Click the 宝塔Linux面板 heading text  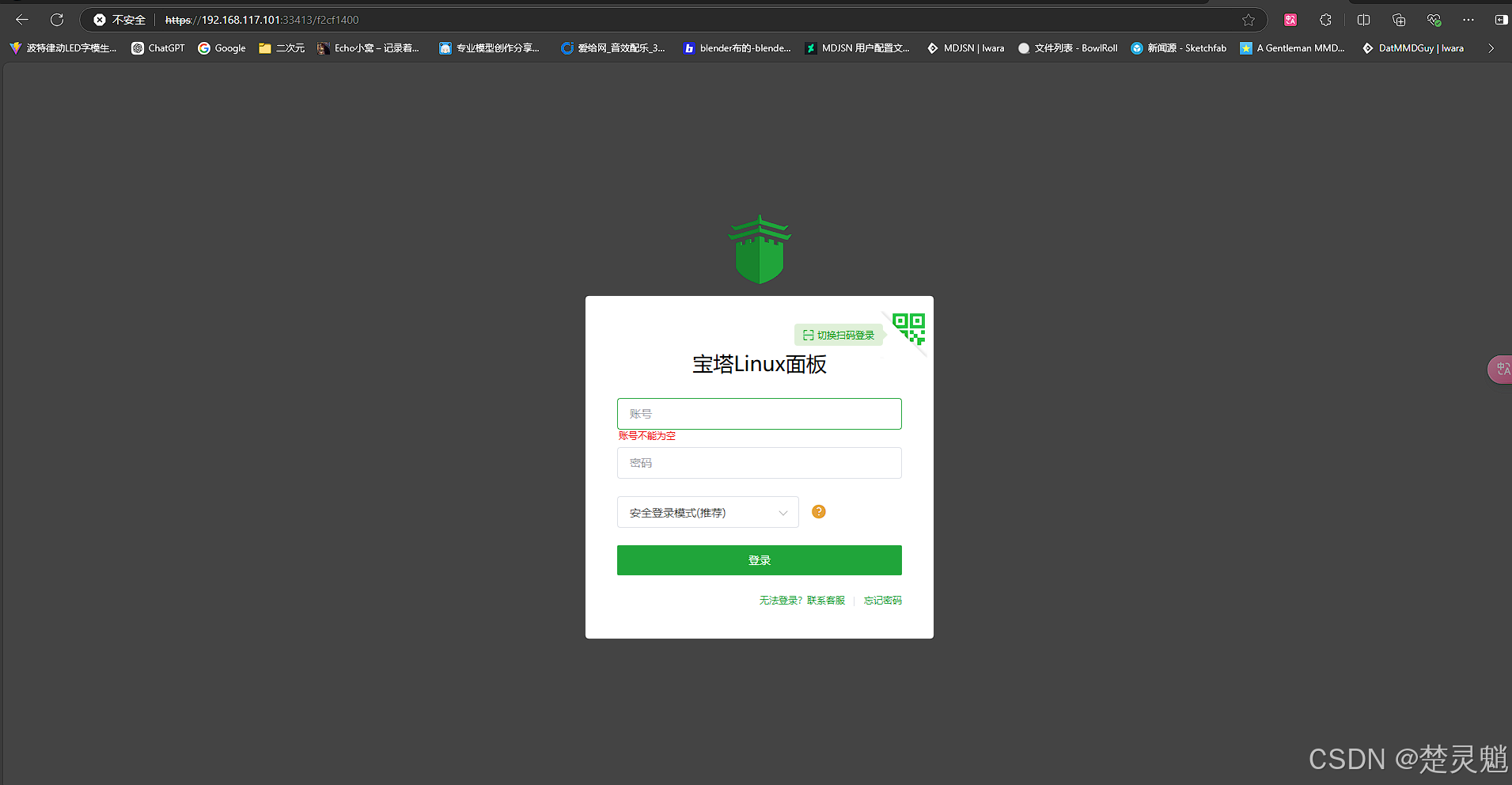[x=760, y=364]
